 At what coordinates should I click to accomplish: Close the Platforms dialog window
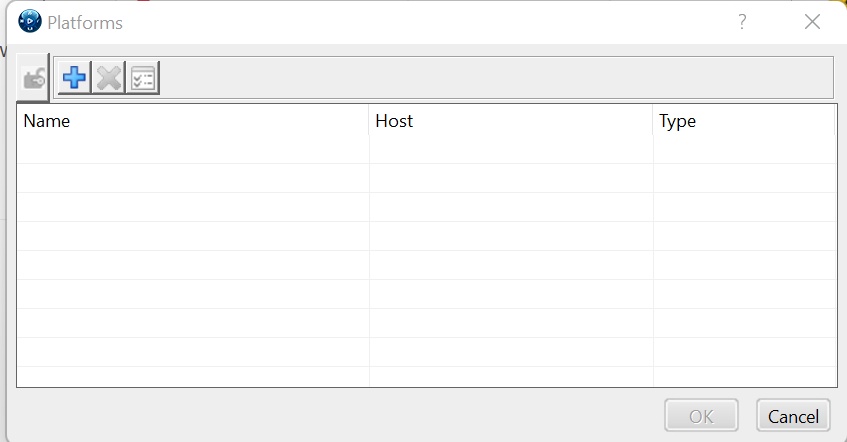812,22
